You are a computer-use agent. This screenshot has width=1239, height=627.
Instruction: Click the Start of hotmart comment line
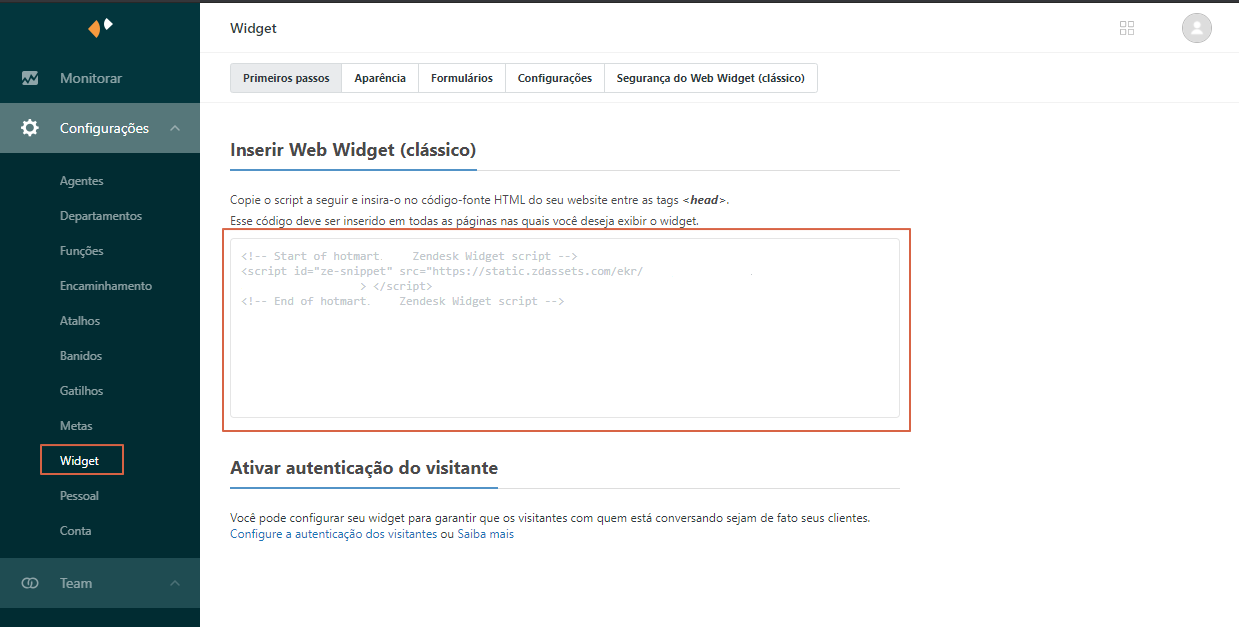[x=409, y=256]
